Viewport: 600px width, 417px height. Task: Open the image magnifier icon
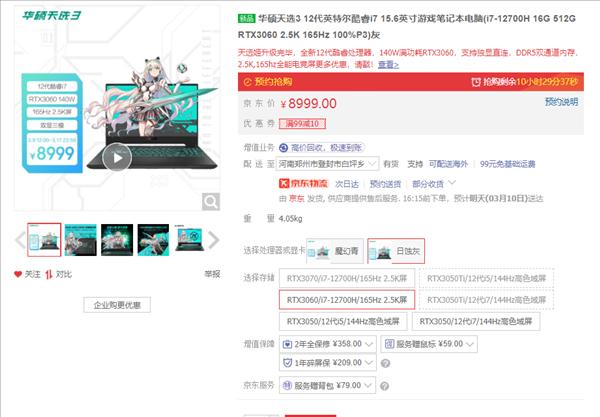(210, 201)
